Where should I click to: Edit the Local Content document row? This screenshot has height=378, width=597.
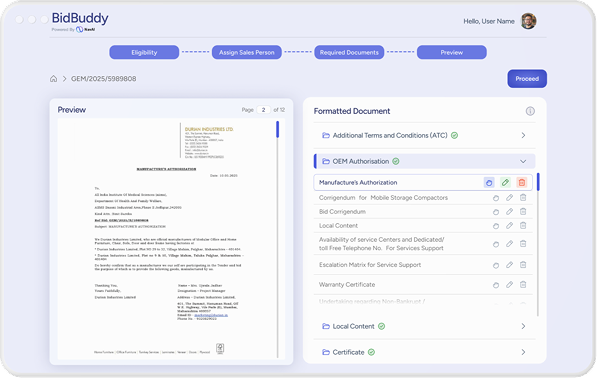[x=509, y=226]
